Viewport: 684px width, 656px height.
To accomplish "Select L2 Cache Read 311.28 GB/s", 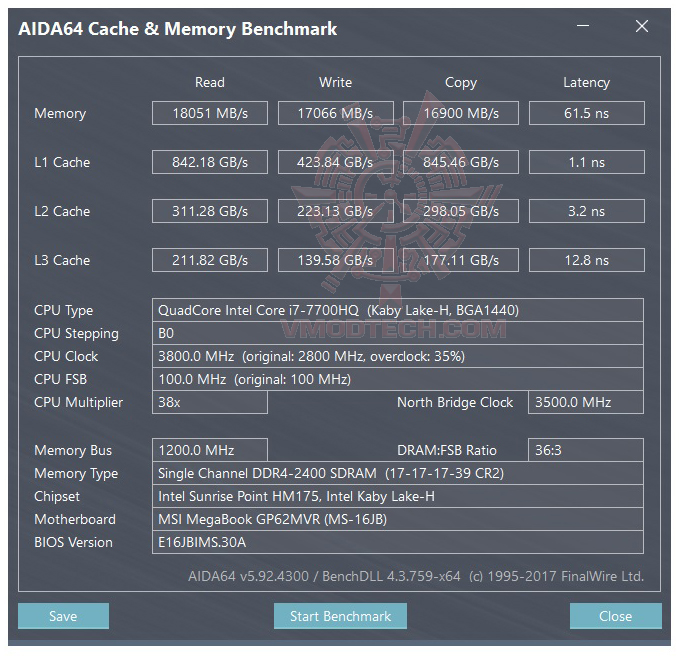I will (x=210, y=211).
